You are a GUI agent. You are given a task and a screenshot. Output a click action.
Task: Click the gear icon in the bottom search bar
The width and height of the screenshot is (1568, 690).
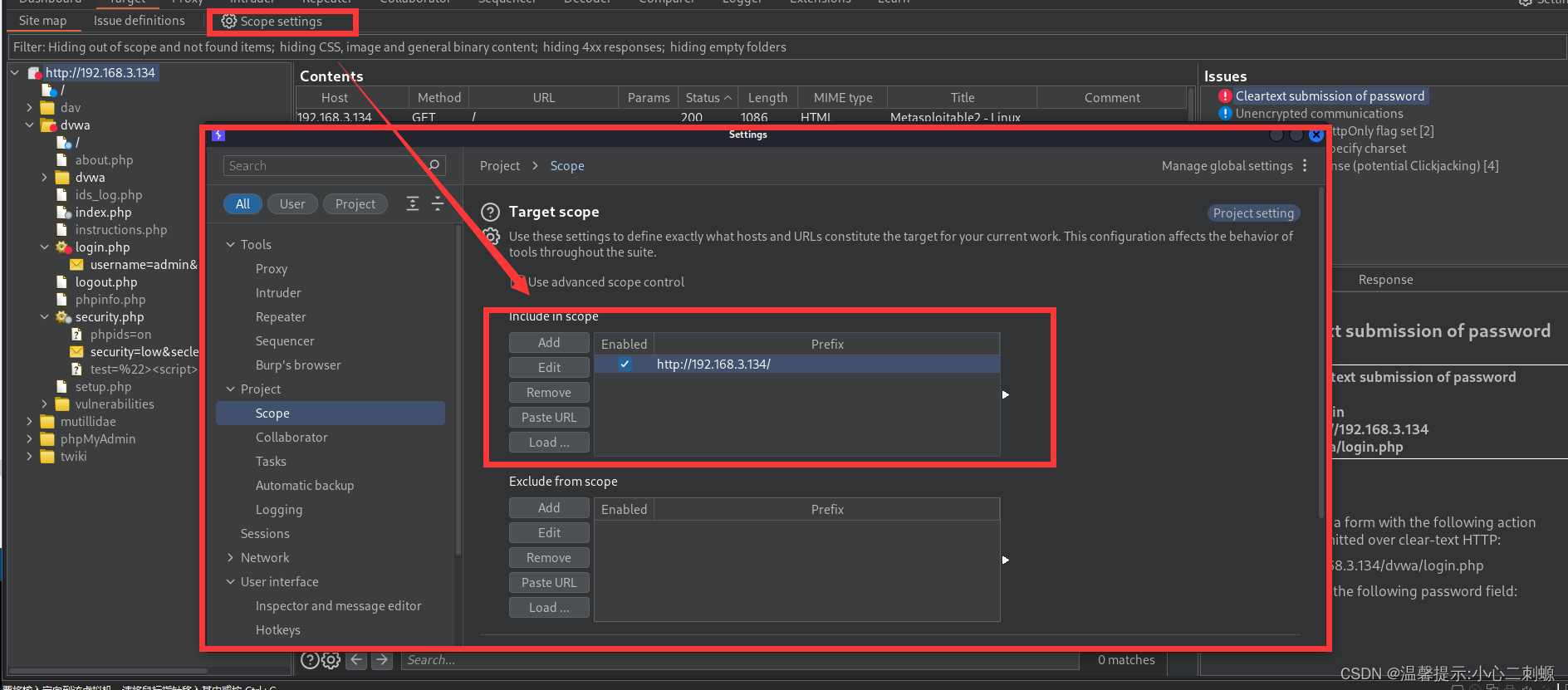point(331,660)
